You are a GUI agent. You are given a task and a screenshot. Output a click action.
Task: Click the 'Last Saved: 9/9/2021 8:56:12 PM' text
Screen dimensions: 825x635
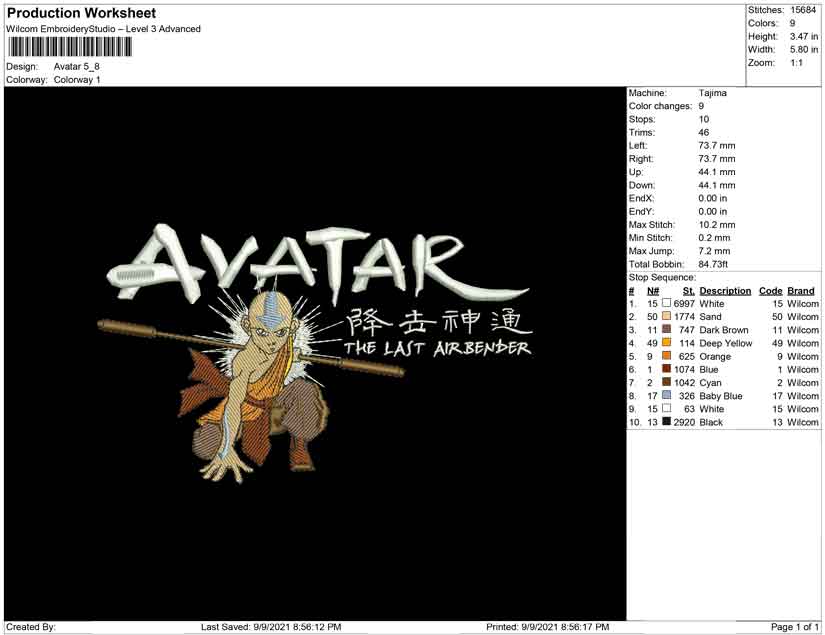coord(271,627)
